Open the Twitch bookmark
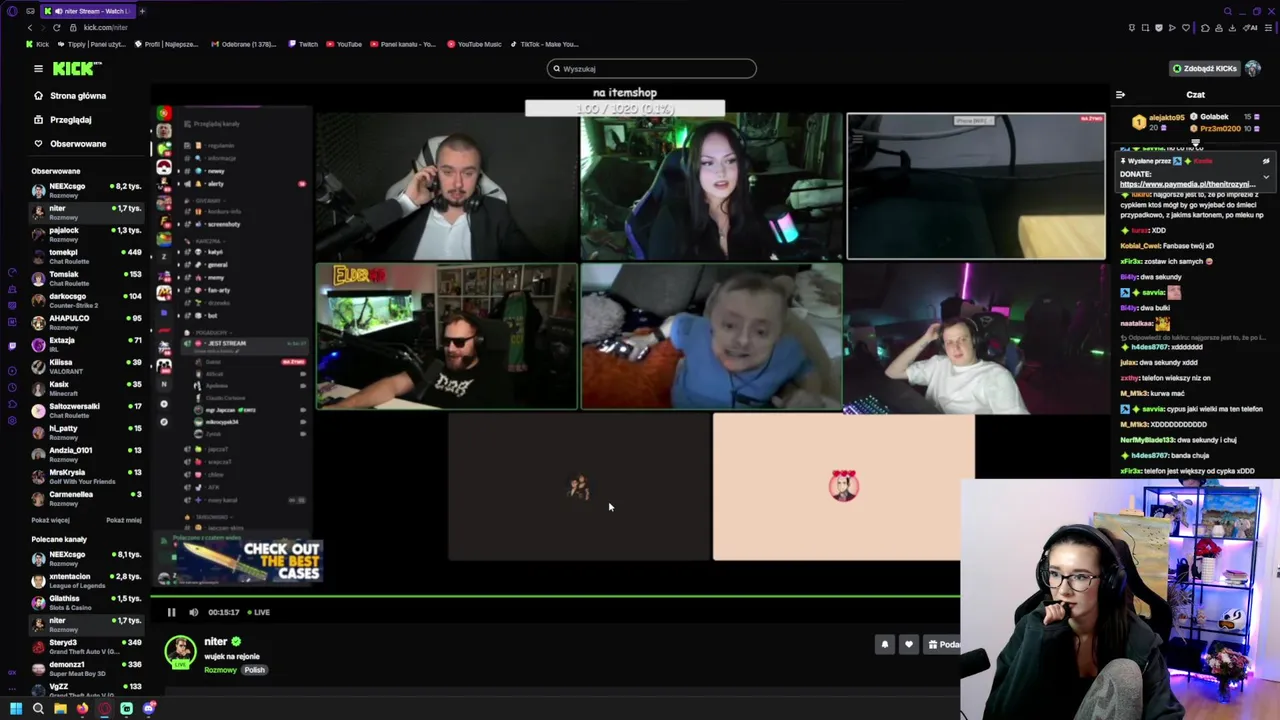 (x=303, y=44)
